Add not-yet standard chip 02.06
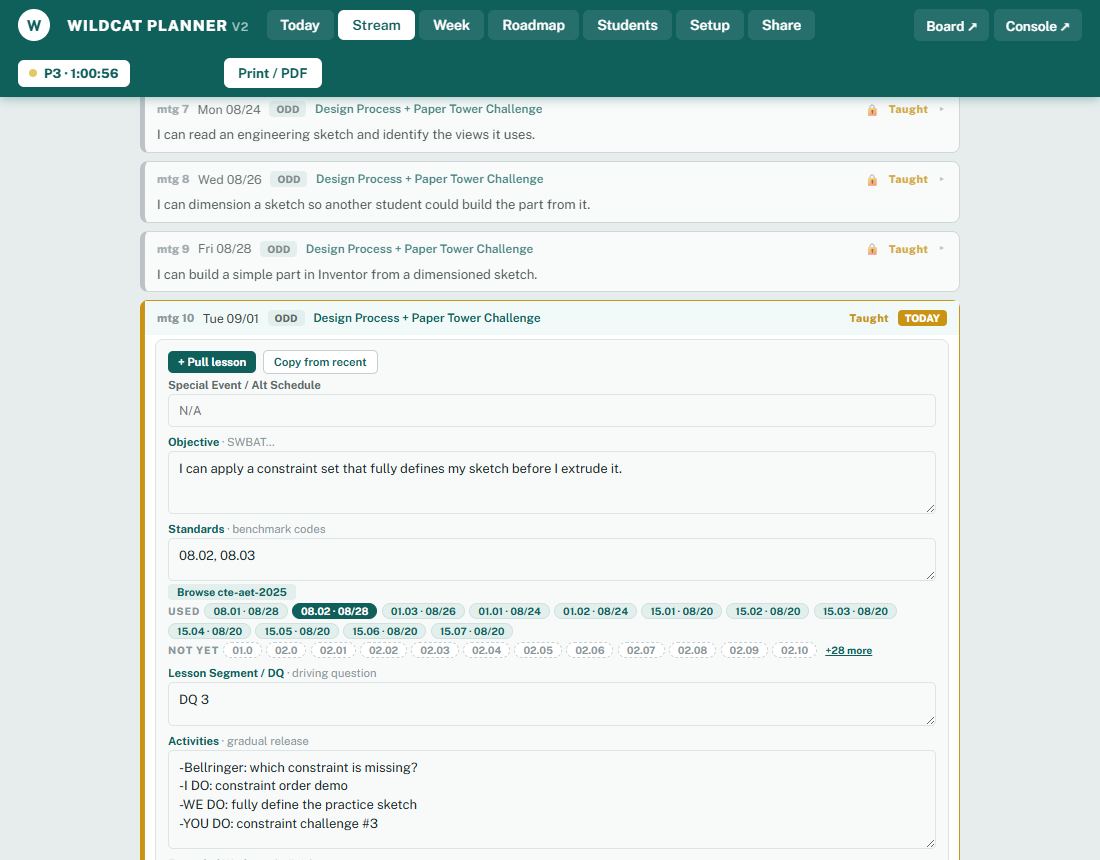 [x=589, y=650]
